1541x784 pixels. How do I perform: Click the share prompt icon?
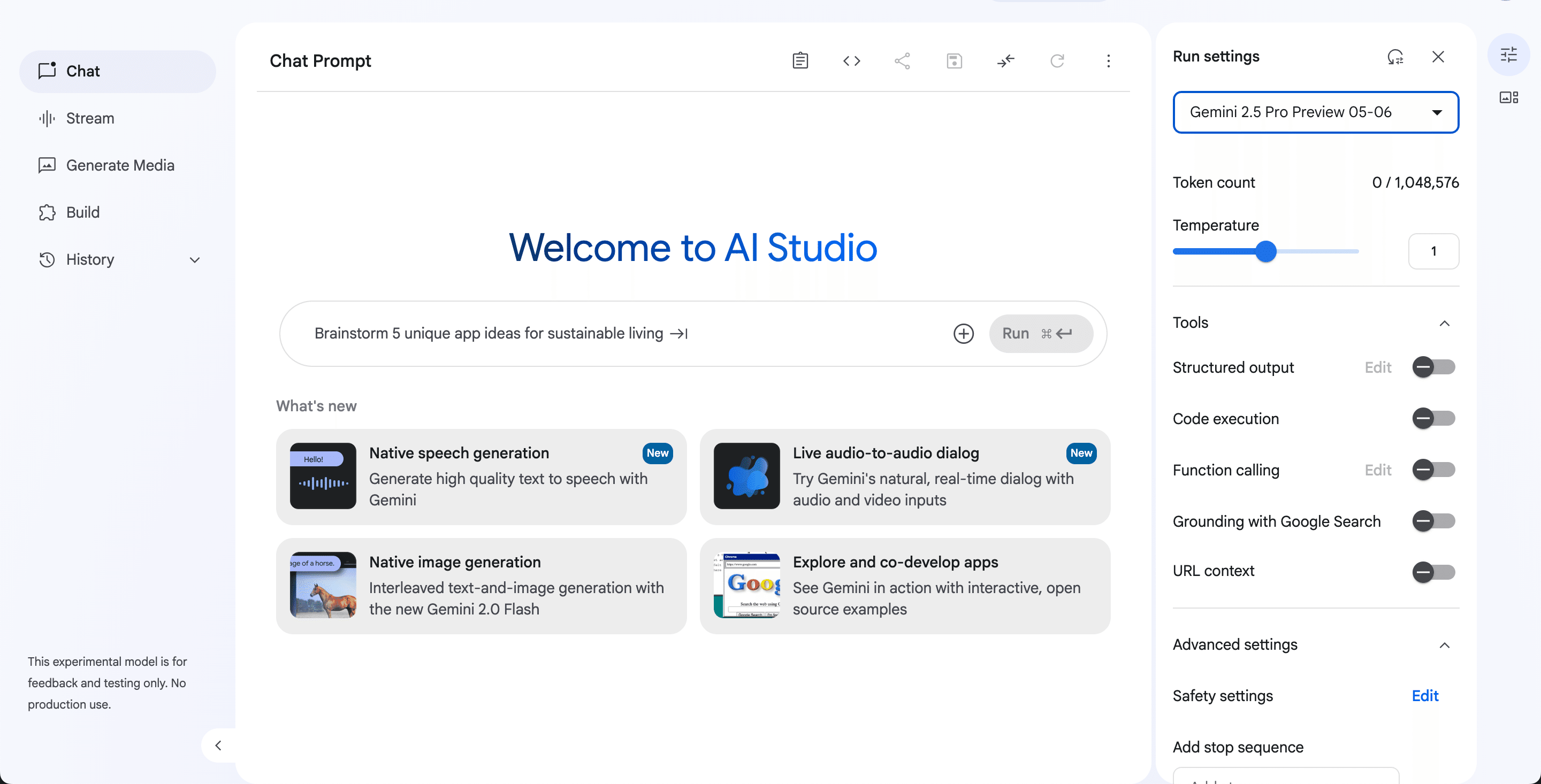point(902,60)
